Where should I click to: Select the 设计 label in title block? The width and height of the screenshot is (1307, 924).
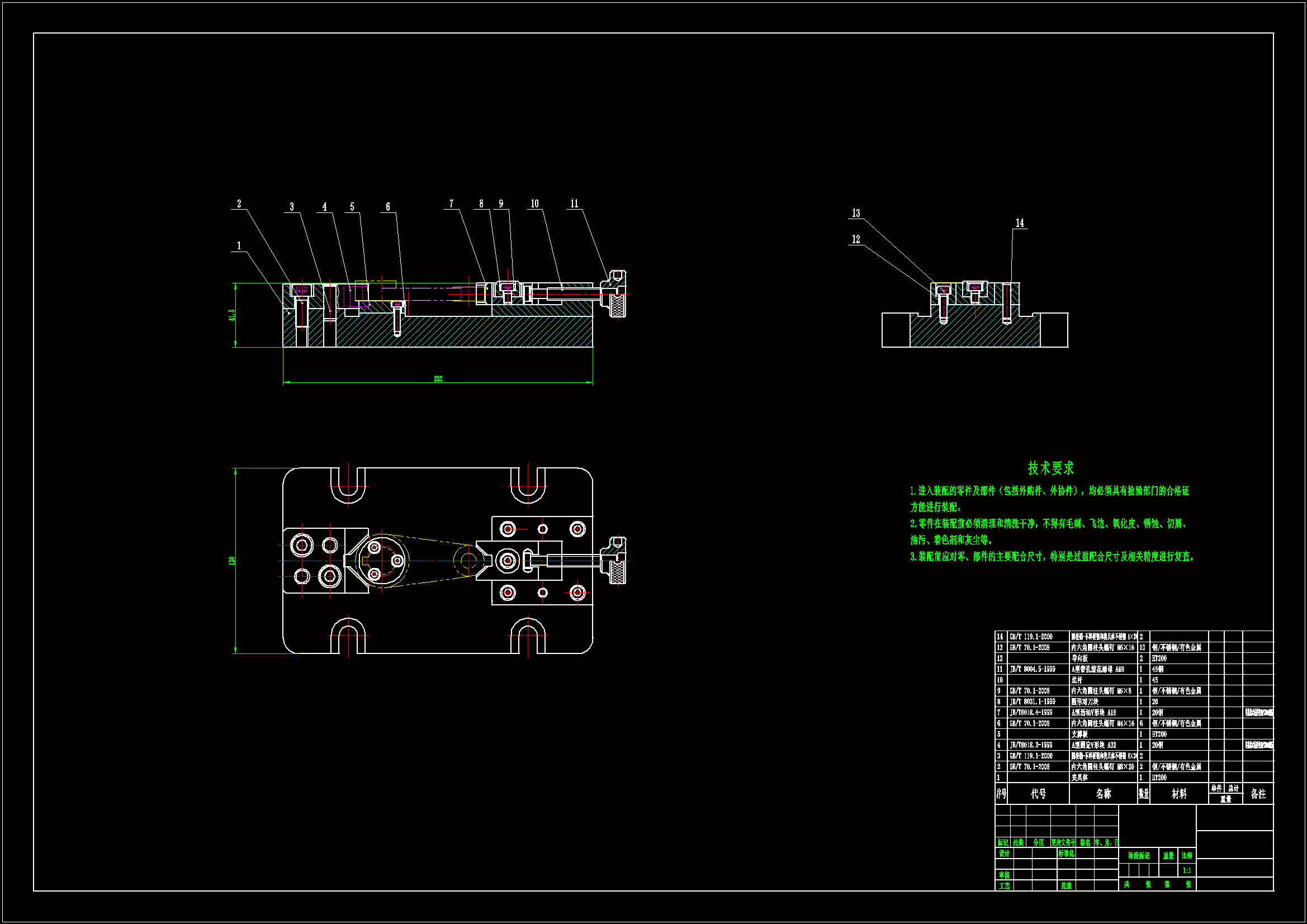click(1004, 854)
